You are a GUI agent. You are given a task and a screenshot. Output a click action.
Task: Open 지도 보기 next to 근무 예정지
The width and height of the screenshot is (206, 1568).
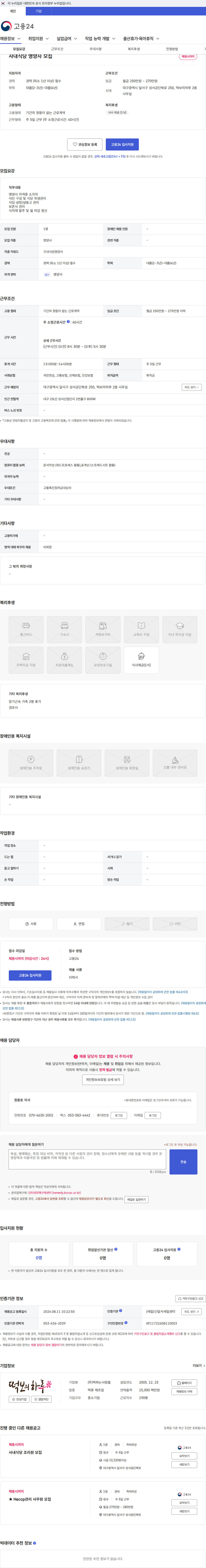[191, 387]
